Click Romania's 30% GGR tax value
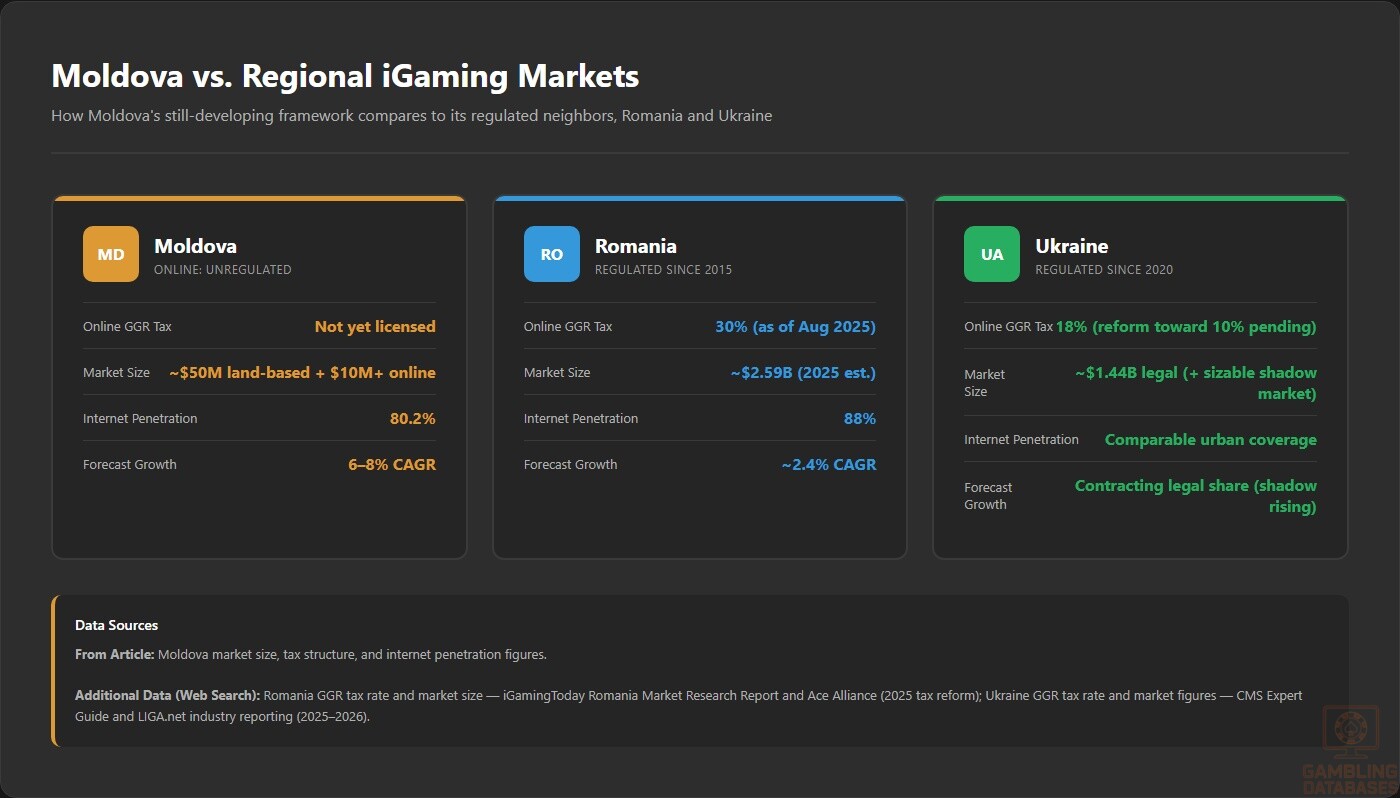This screenshot has width=1400, height=798. (x=795, y=326)
